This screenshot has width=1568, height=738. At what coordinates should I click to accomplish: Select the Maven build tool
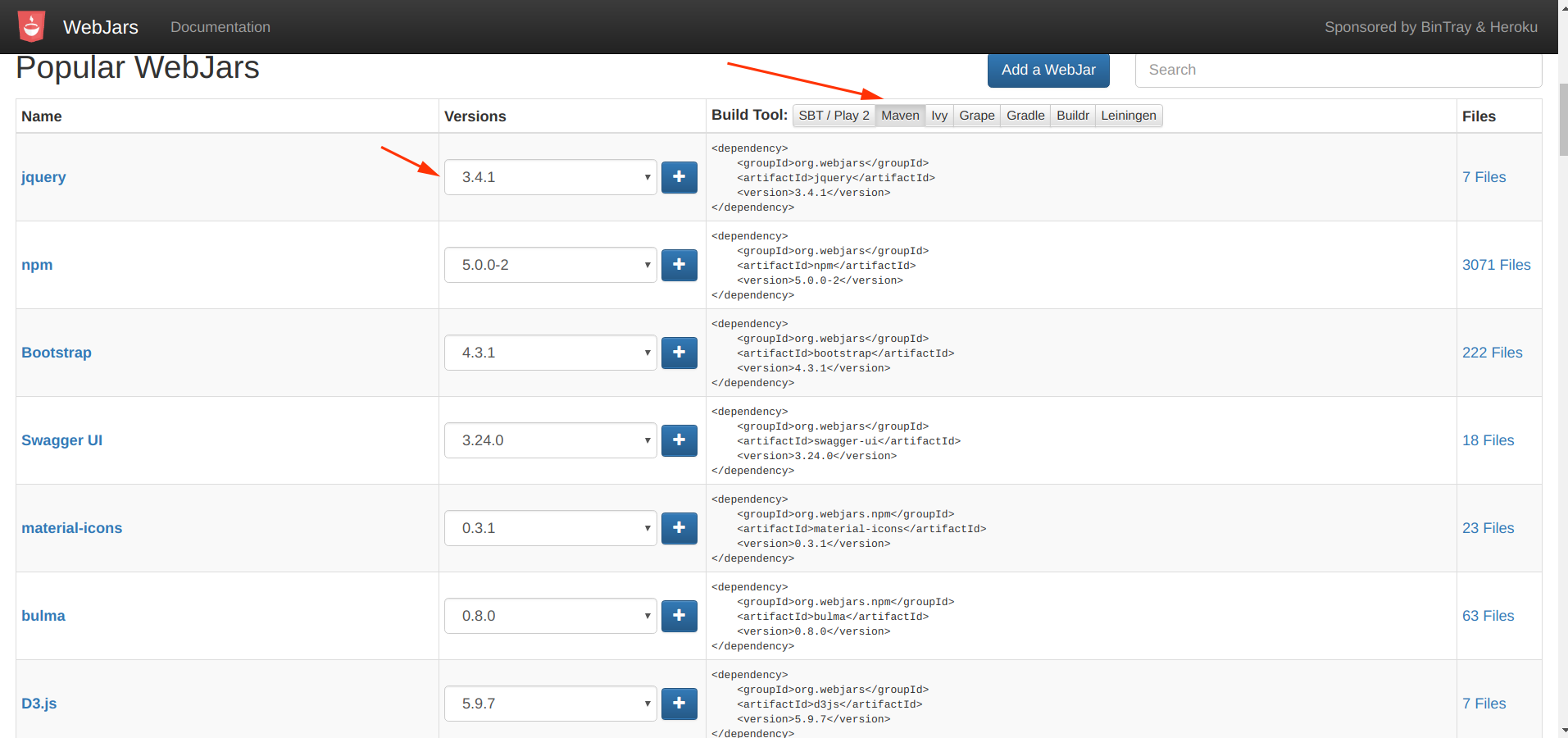click(x=900, y=116)
